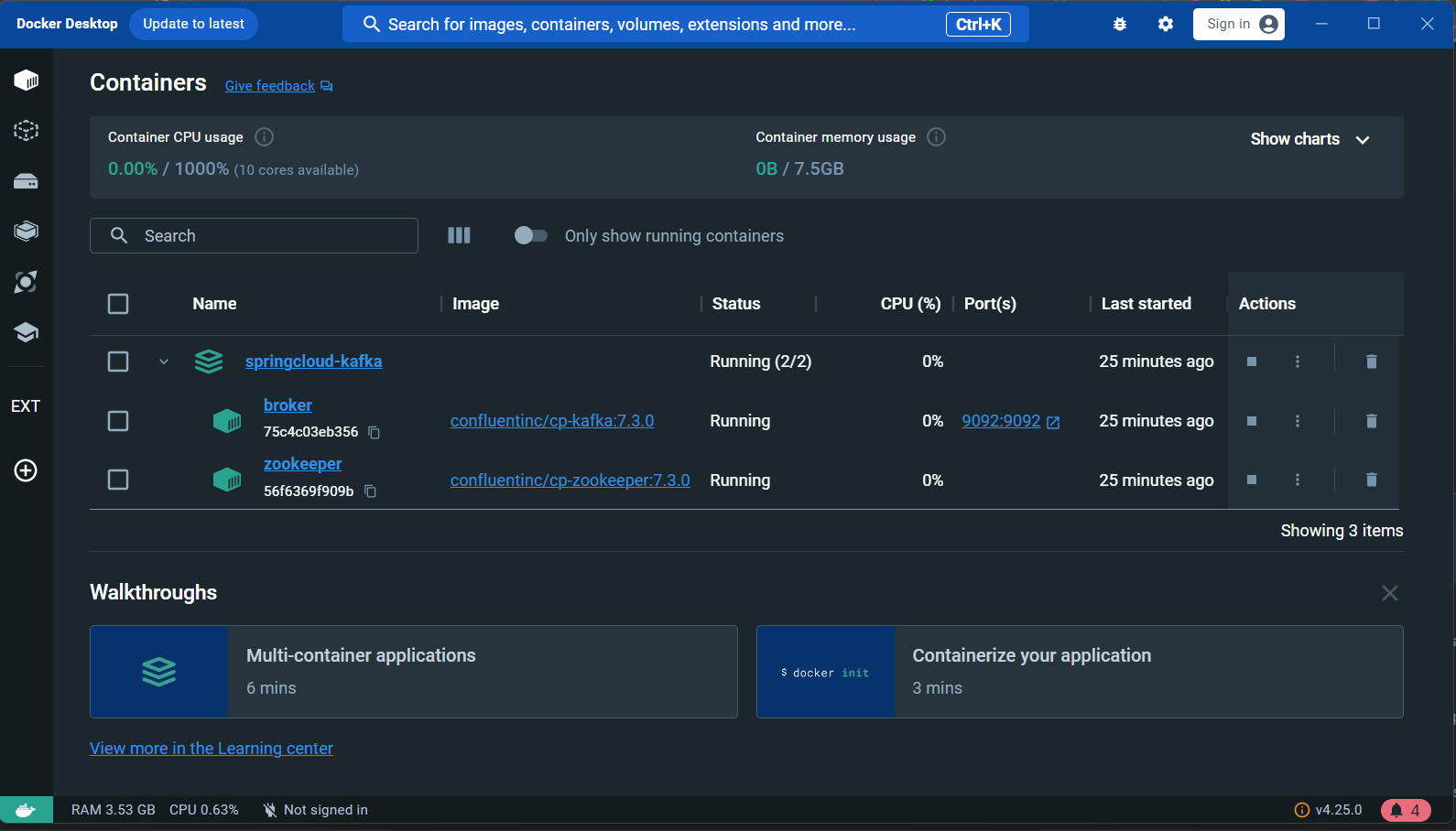Open the Builds view in the sidebar
1456x831 pixels.
26,231
